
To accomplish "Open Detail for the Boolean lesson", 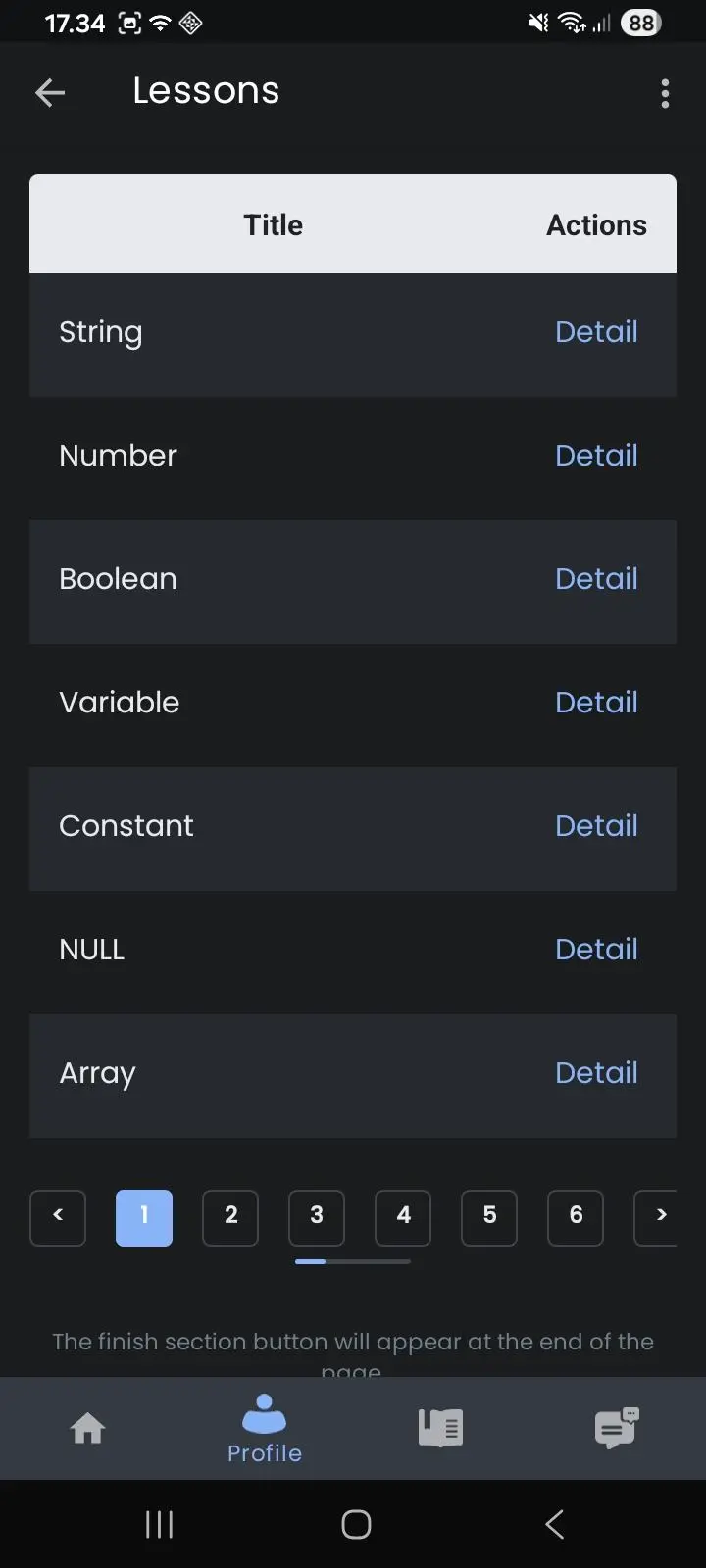I will tap(596, 579).
